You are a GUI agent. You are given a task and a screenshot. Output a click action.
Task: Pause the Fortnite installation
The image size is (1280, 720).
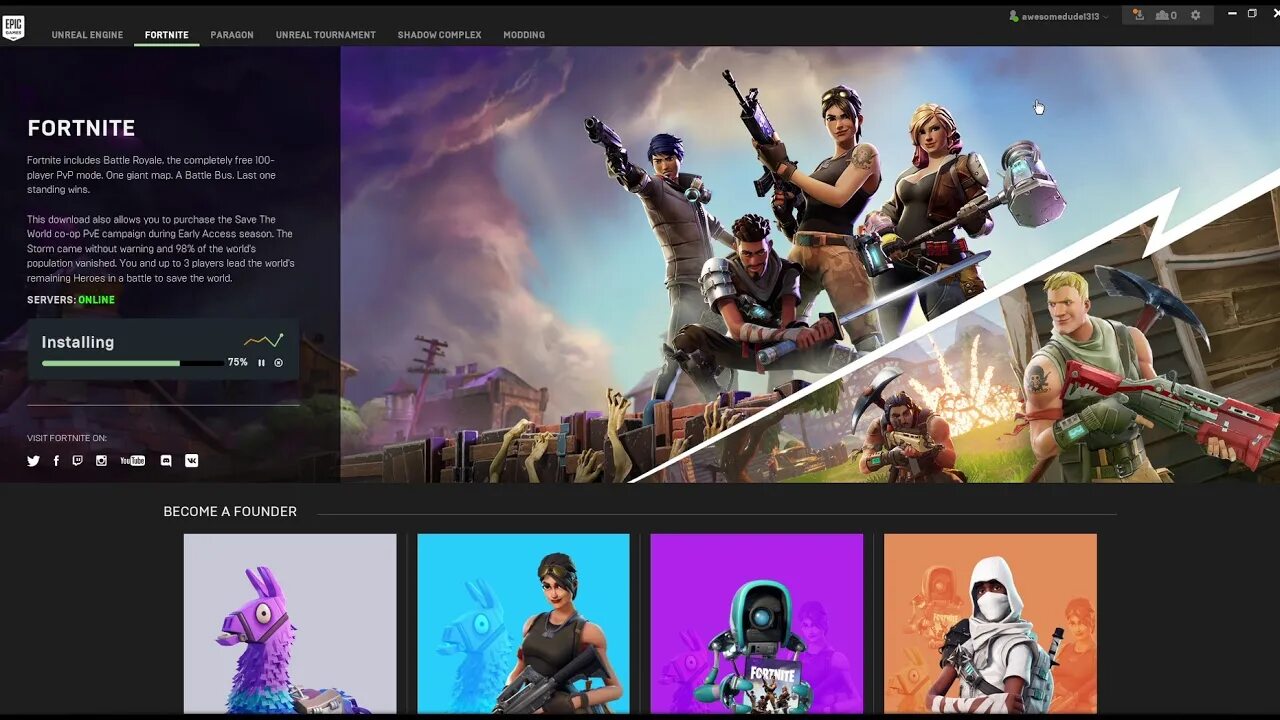pyautogui.click(x=261, y=363)
